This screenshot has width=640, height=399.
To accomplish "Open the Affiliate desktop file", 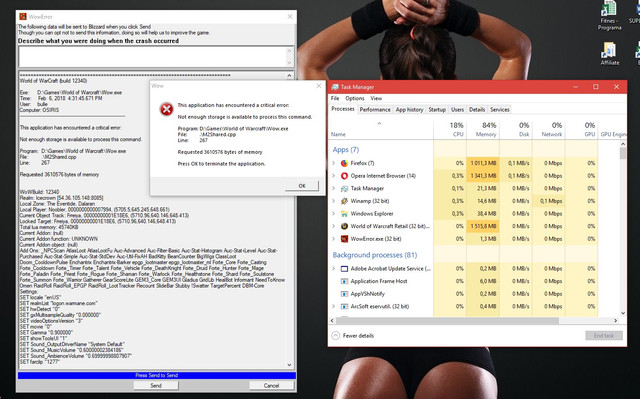I will [609, 53].
